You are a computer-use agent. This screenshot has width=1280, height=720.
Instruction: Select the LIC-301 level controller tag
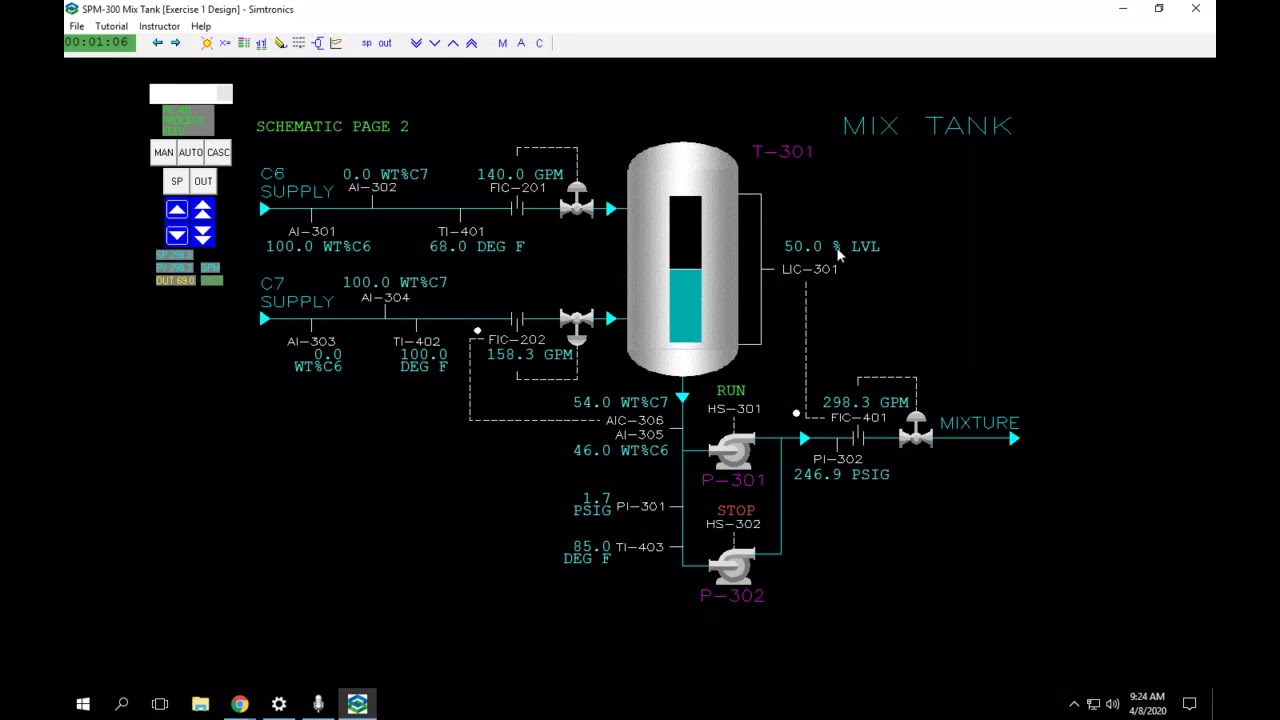click(x=810, y=269)
